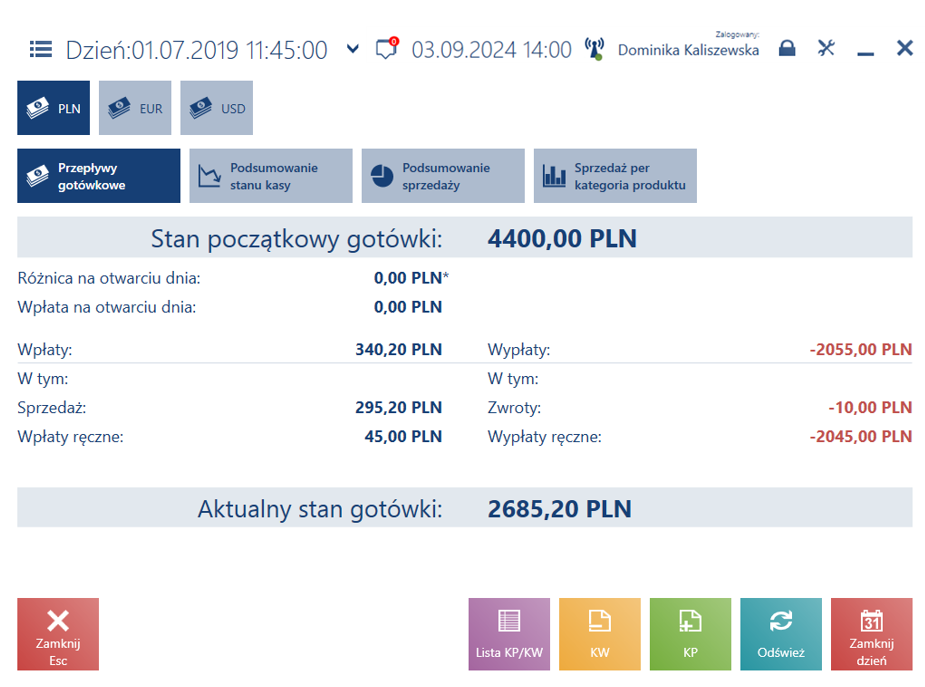This screenshot has width=925, height=687.
Task: Open the notifications message icon
Action: (x=387, y=48)
